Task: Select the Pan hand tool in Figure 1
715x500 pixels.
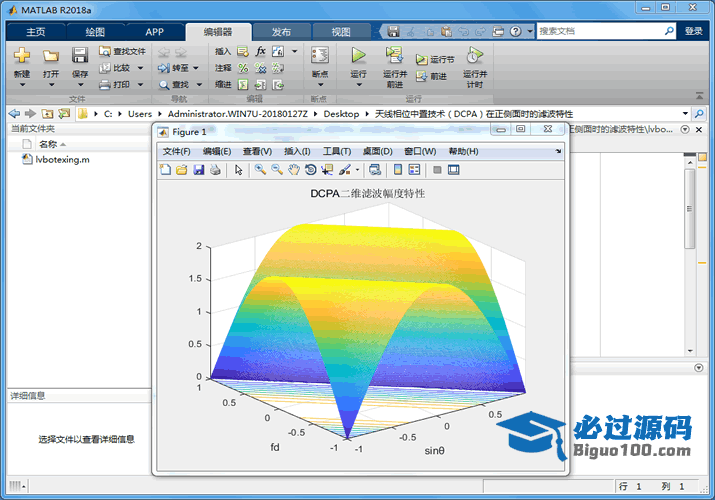Action: point(294,170)
